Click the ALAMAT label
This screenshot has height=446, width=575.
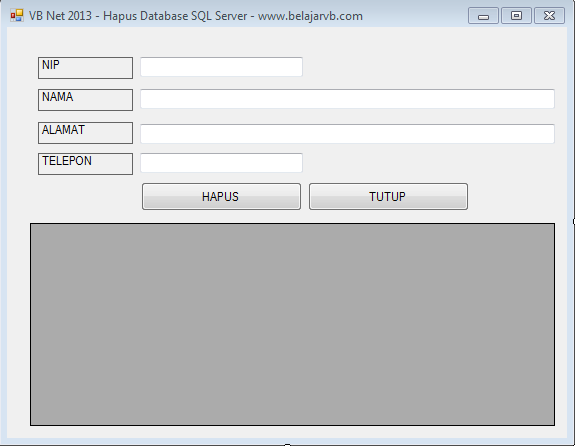[x=85, y=133]
